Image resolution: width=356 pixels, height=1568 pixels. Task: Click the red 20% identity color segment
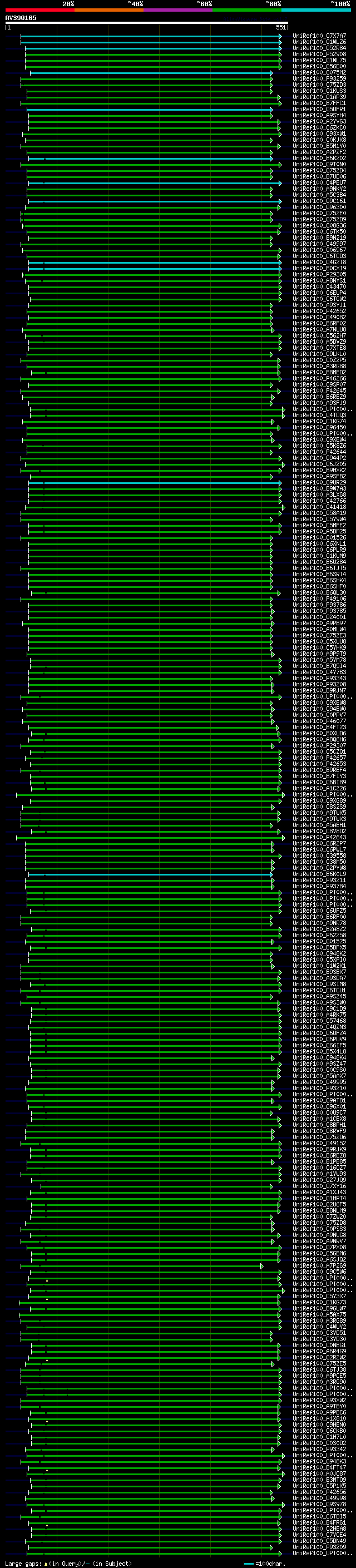click(39, 10)
